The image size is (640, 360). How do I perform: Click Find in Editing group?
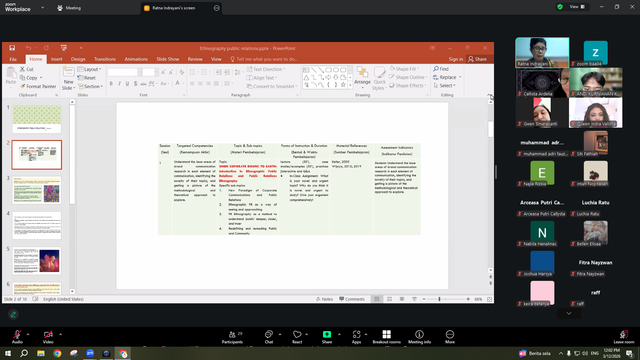click(441, 69)
